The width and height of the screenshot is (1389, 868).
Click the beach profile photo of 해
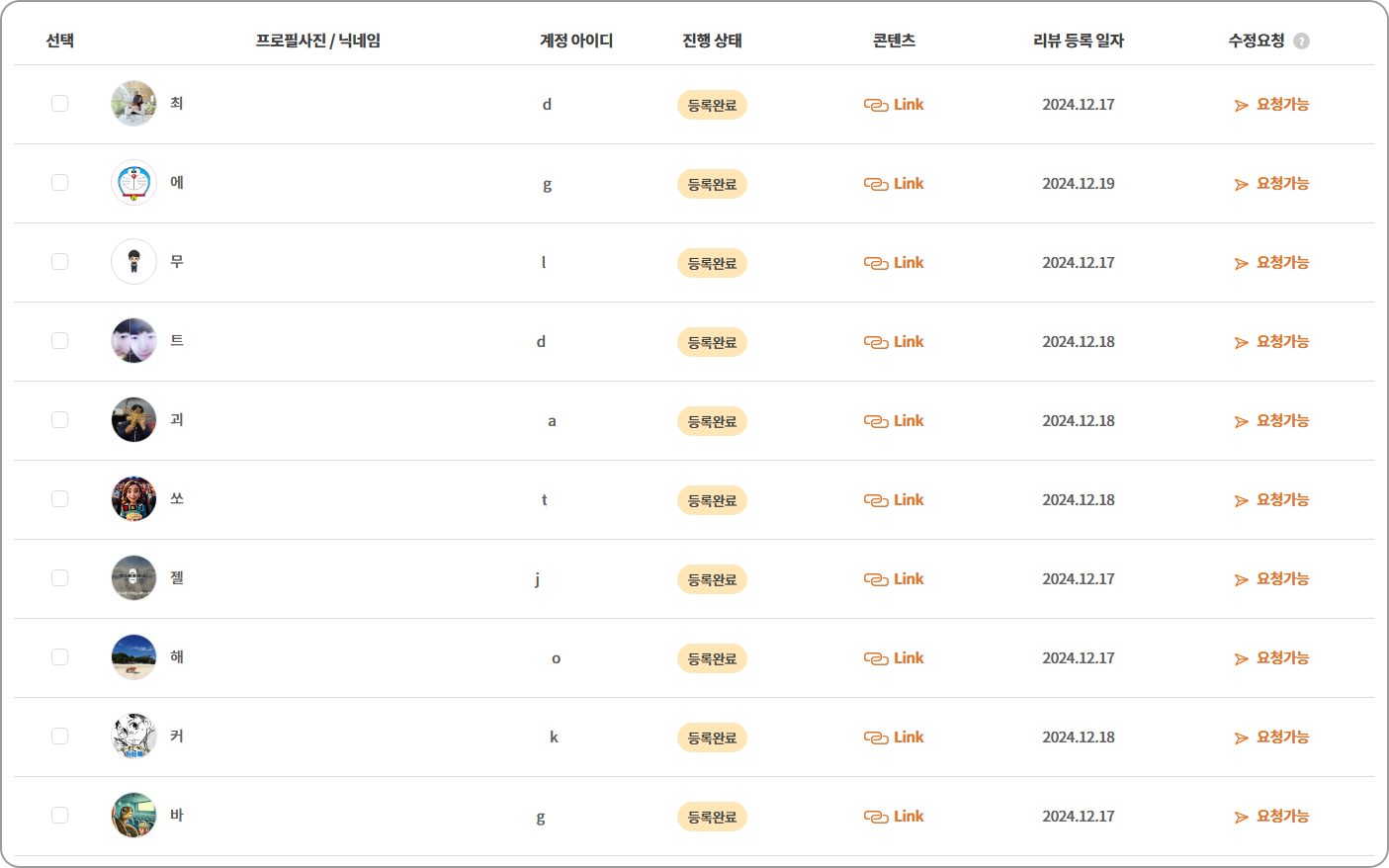tap(133, 657)
